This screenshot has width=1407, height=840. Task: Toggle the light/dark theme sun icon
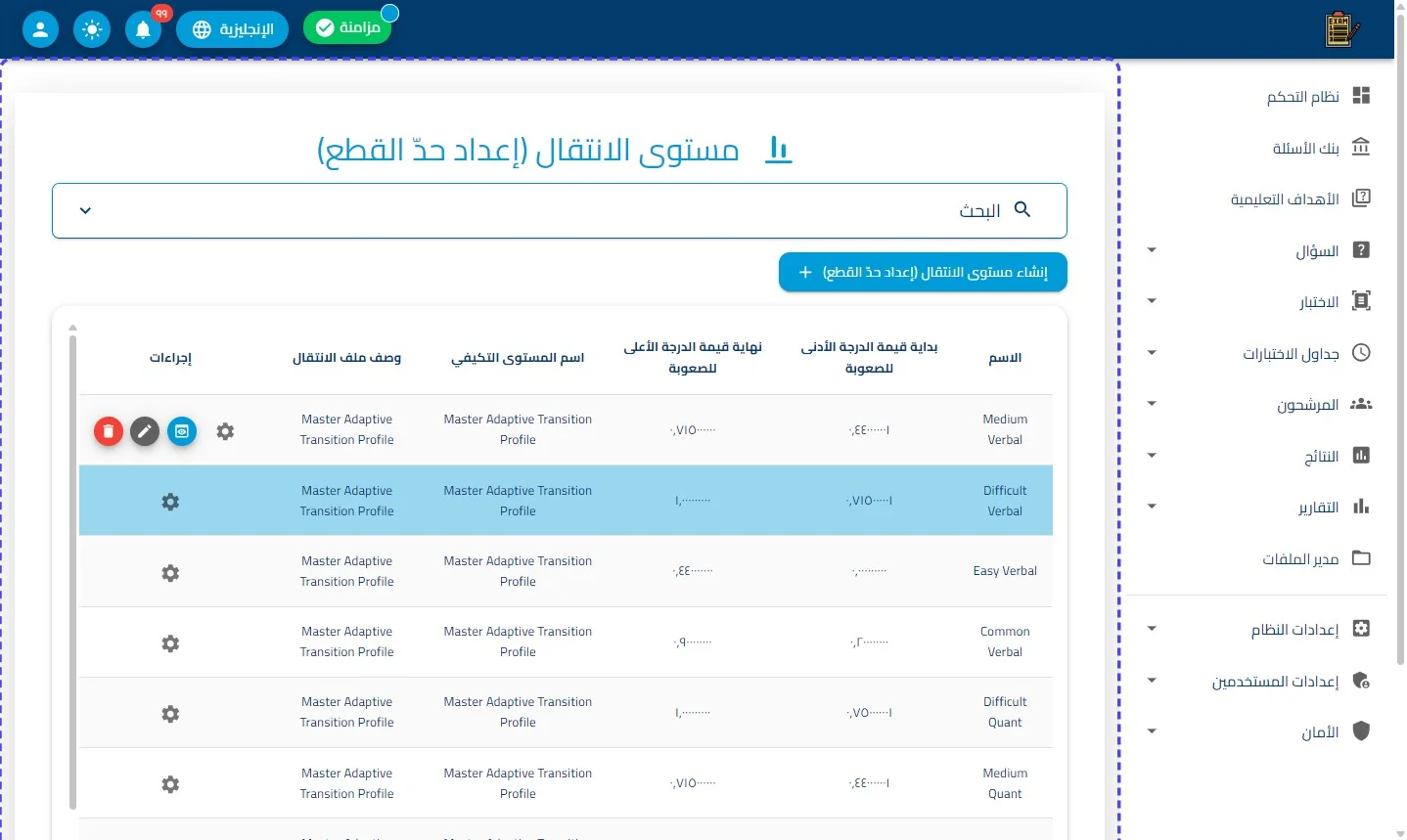click(92, 29)
